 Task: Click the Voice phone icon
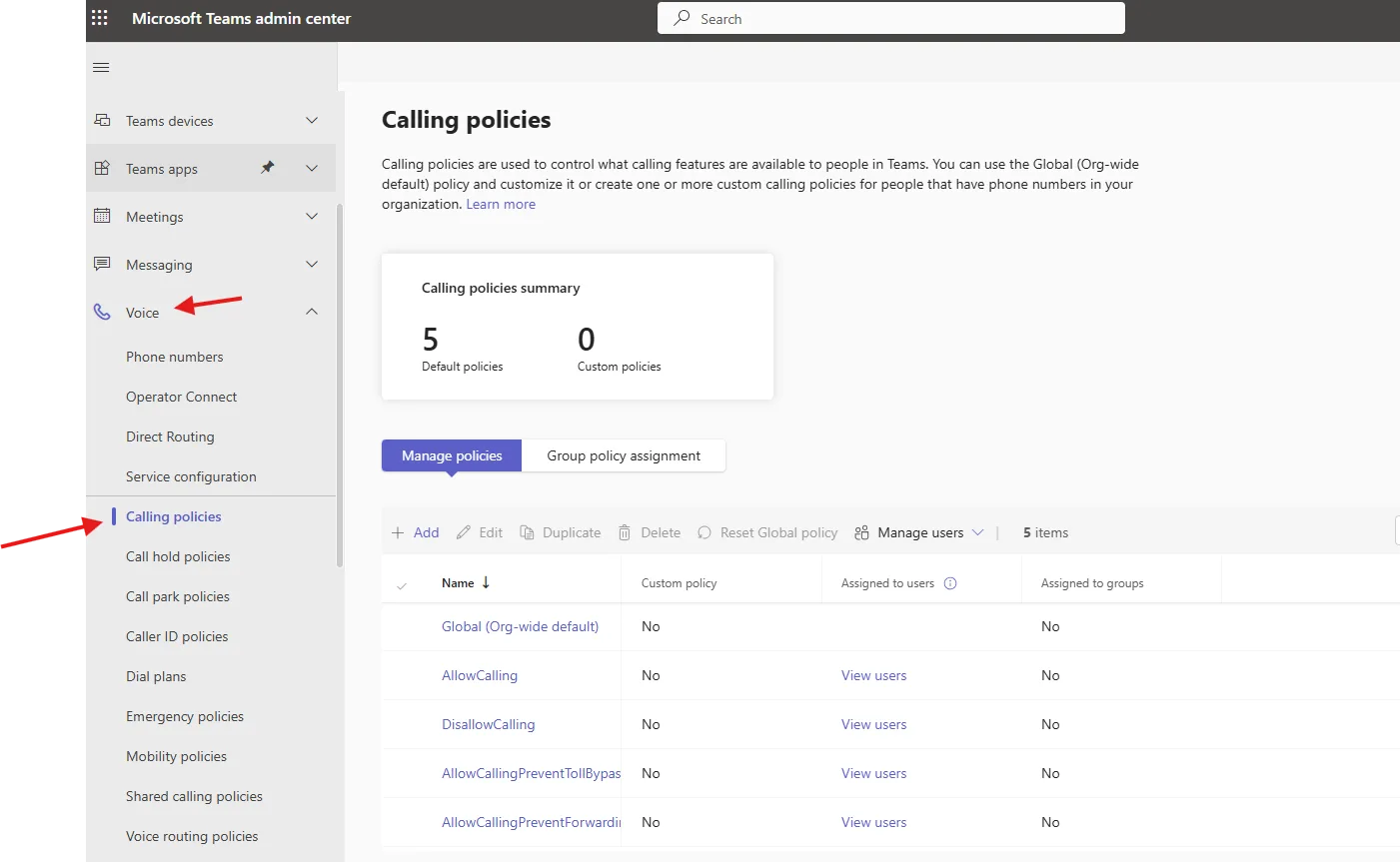pos(101,312)
